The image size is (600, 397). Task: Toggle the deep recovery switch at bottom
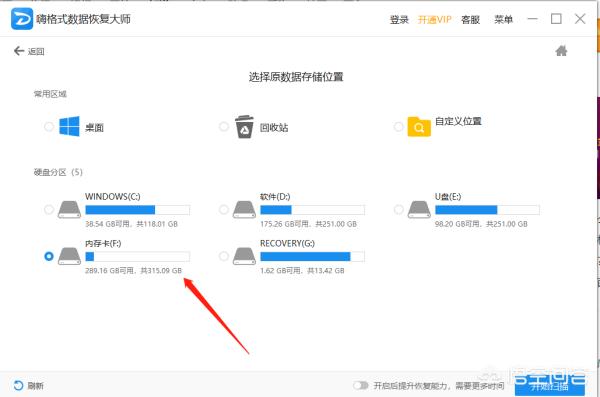[x=360, y=385]
